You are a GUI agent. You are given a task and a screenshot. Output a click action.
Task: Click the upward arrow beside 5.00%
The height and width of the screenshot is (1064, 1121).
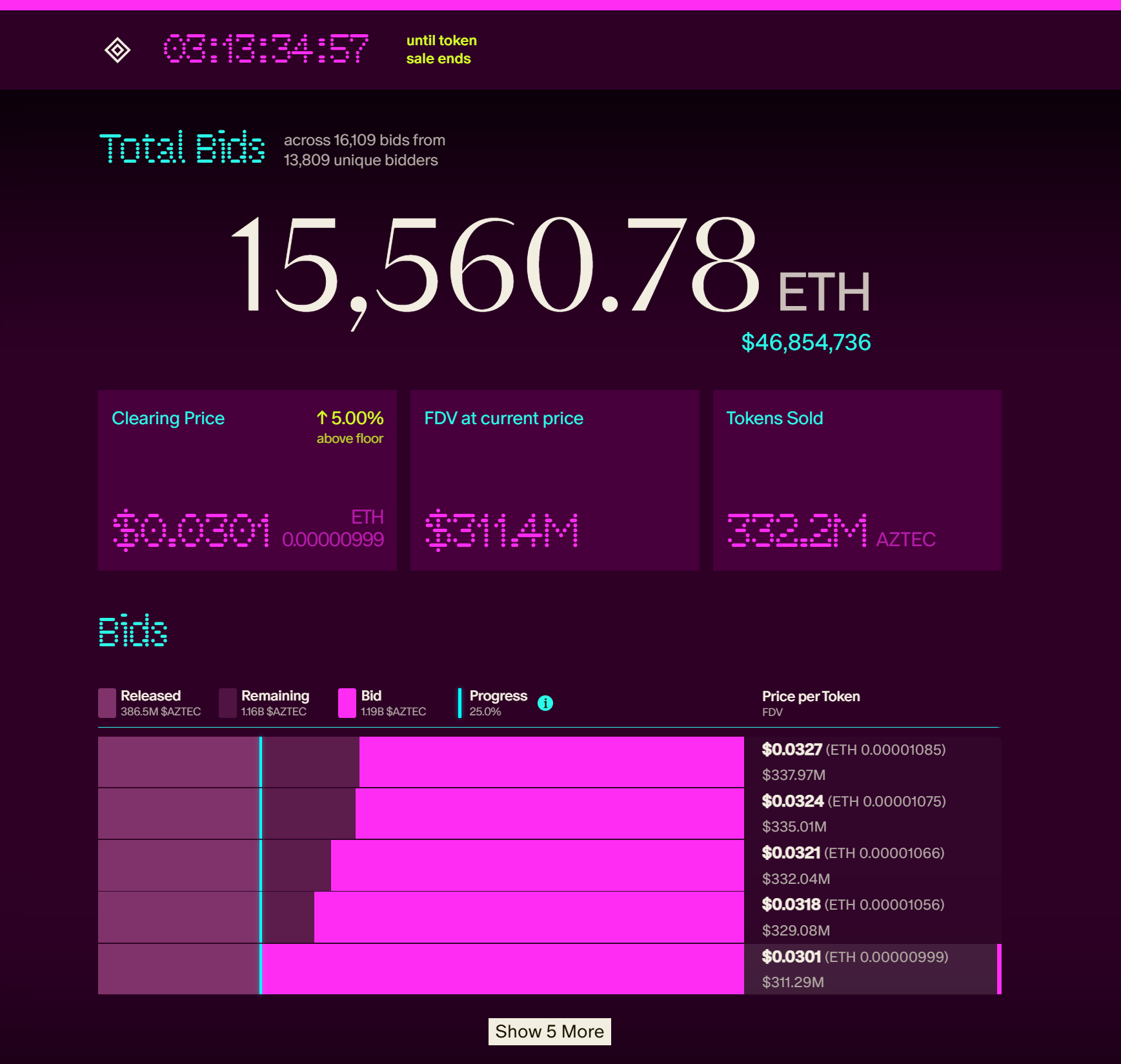(x=322, y=418)
